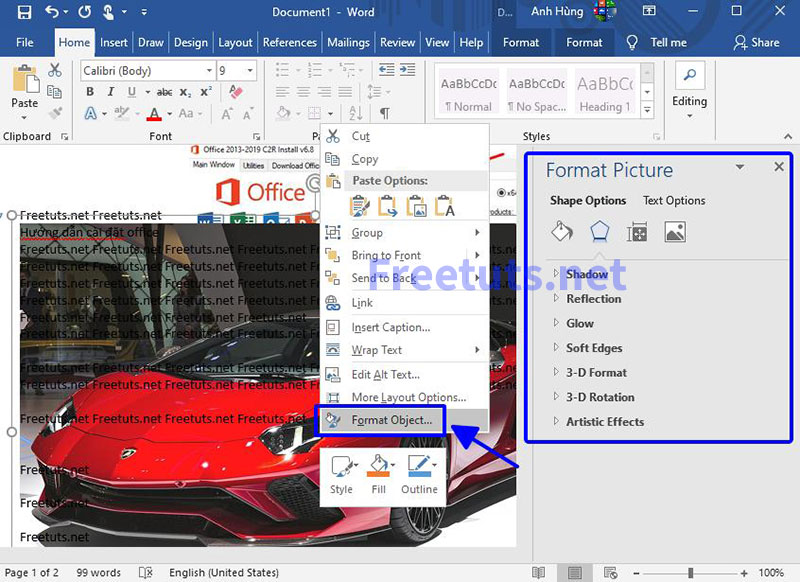Switch to the Text Options tab
Image resolution: width=800 pixels, height=582 pixels.
[x=674, y=200]
